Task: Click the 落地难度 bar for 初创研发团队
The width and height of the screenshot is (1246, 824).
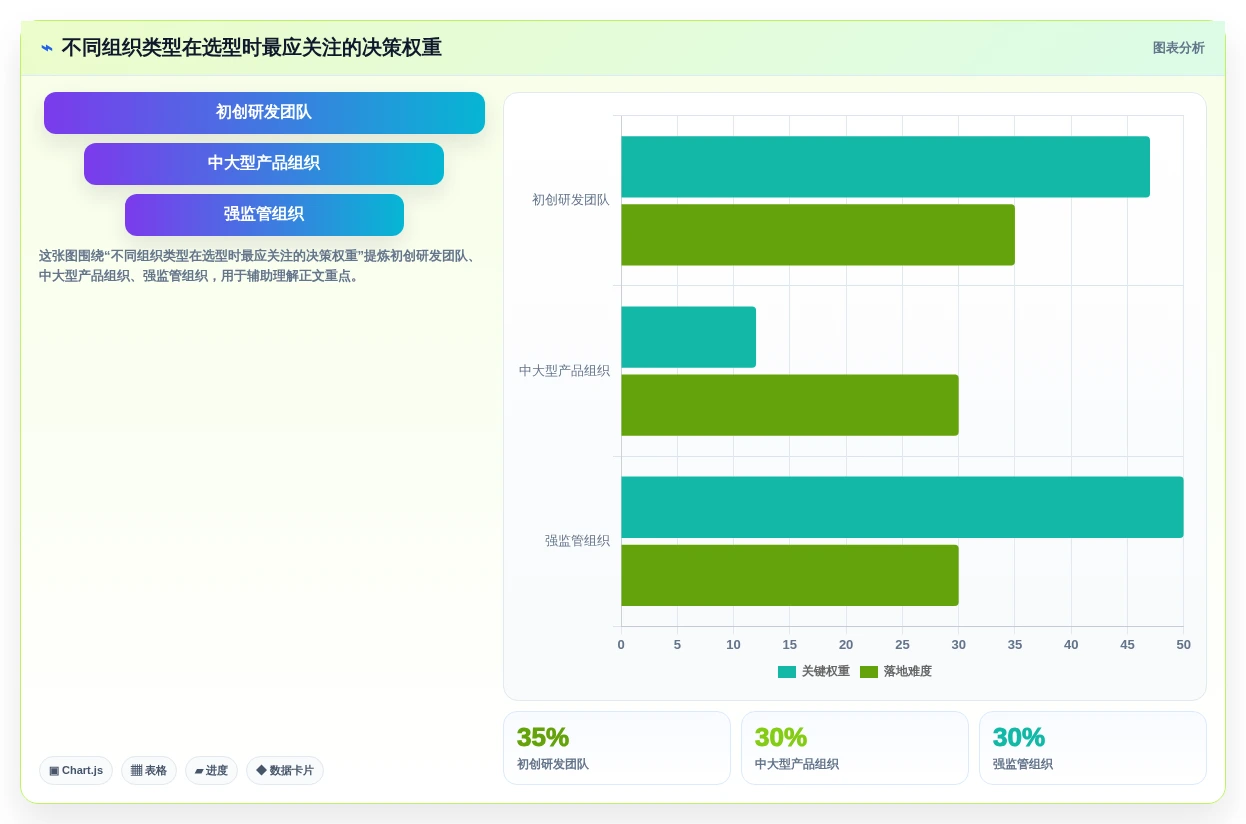Action: click(818, 235)
